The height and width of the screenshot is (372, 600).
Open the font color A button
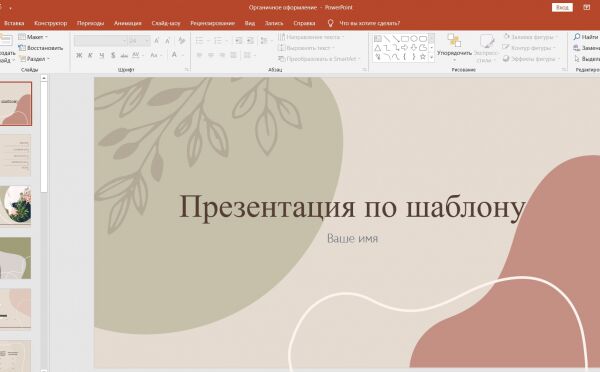[x=174, y=55]
